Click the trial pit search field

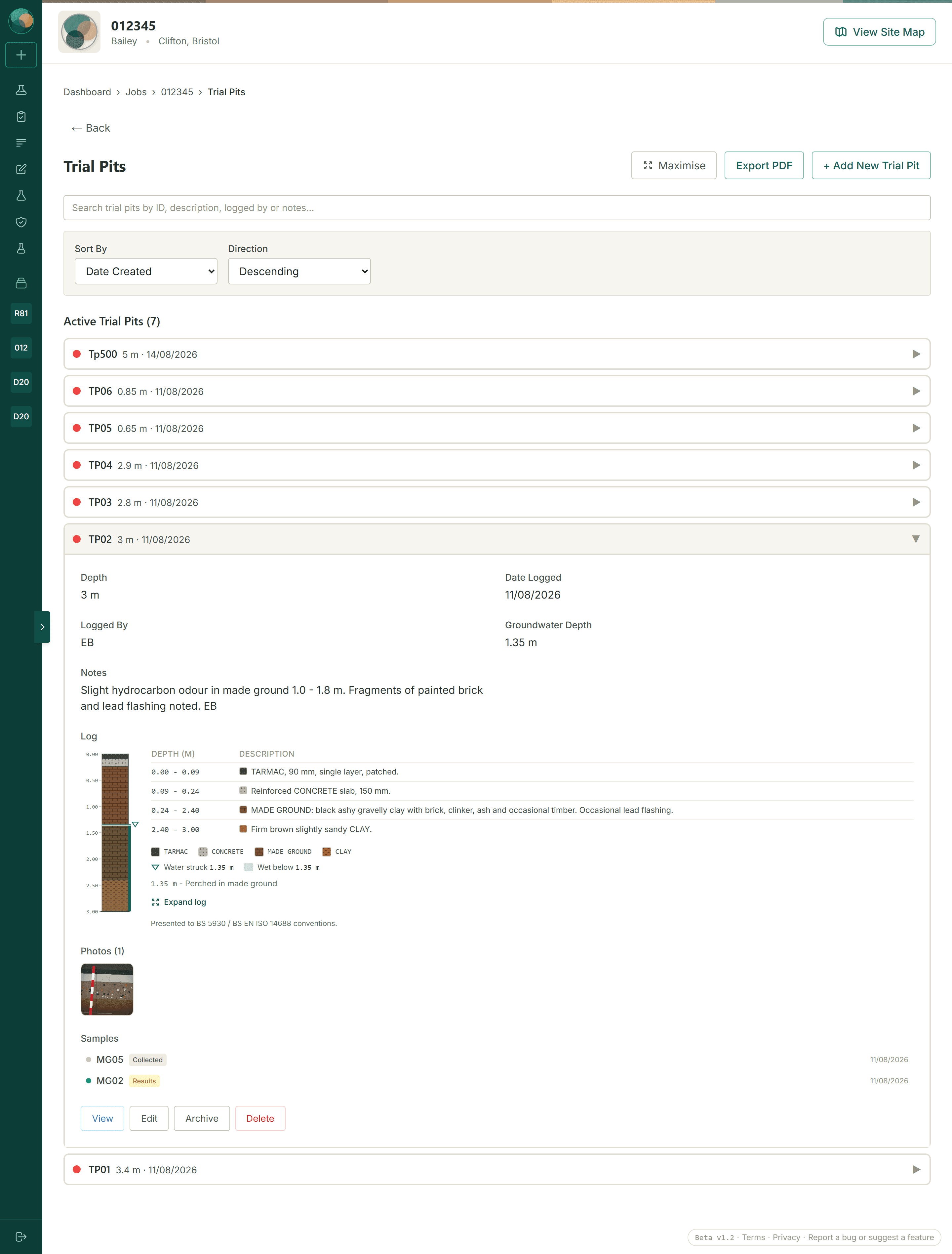pos(497,207)
